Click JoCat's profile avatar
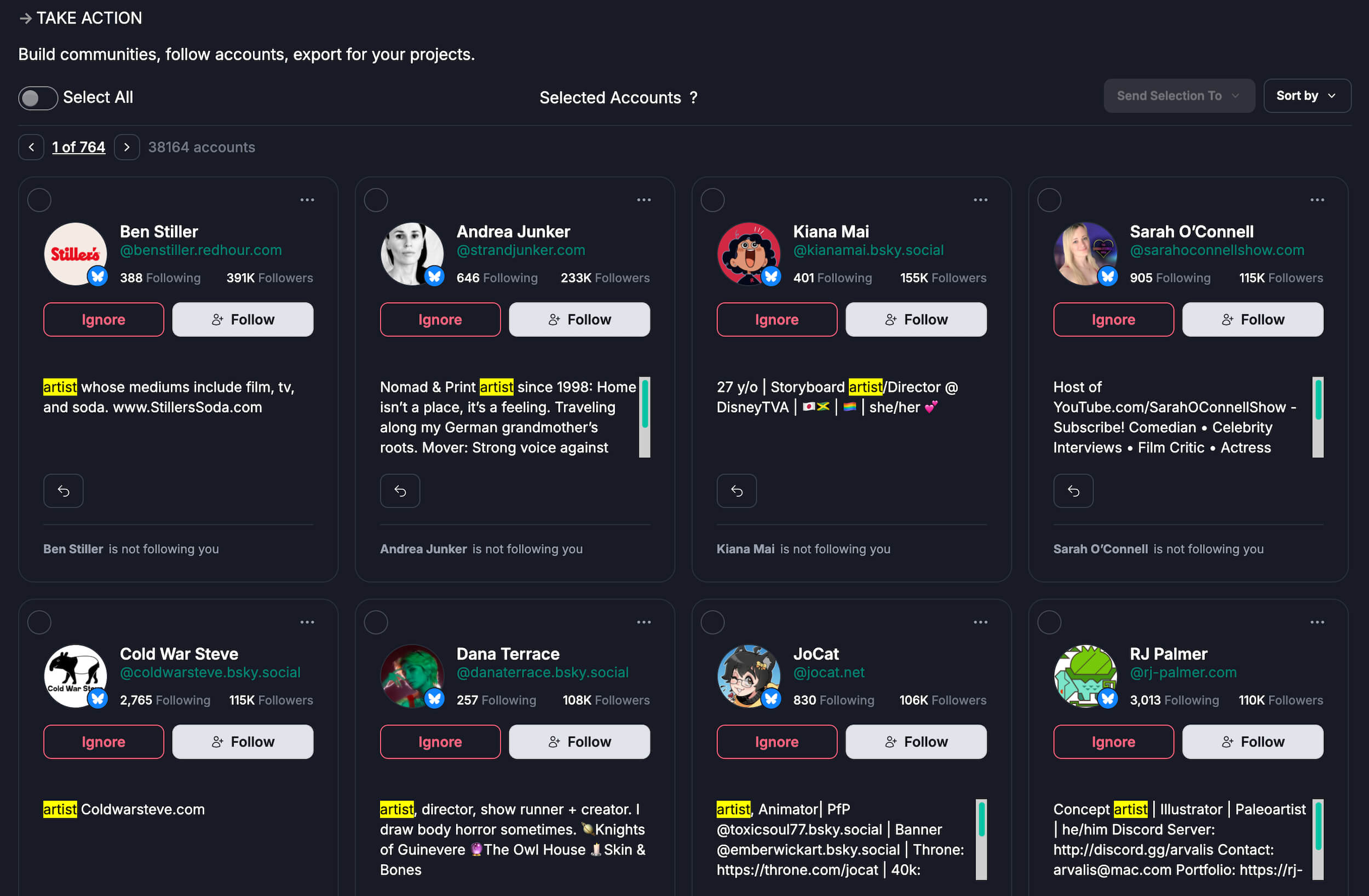The width and height of the screenshot is (1369, 896). click(x=749, y=676)
